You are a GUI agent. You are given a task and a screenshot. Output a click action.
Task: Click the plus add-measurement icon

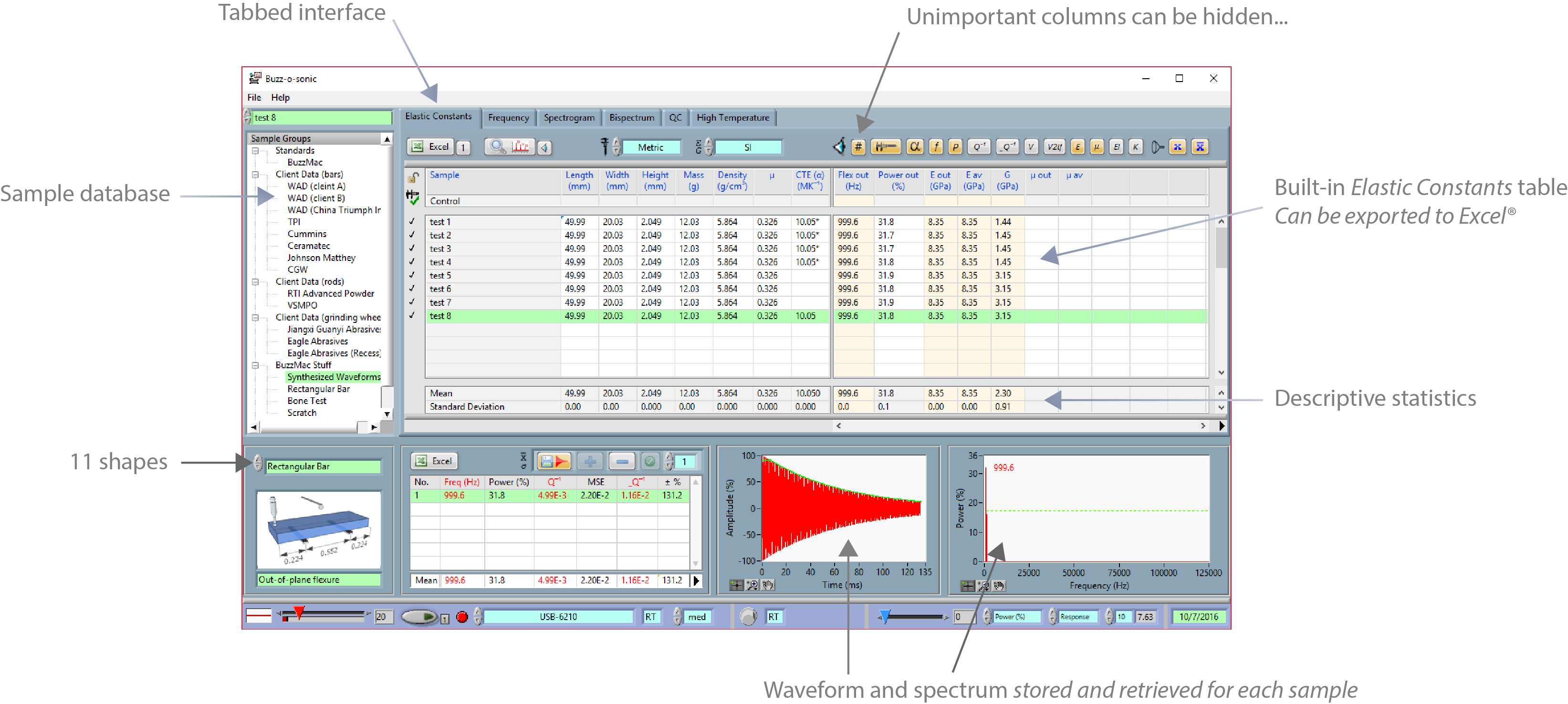(x=590, y=461)
